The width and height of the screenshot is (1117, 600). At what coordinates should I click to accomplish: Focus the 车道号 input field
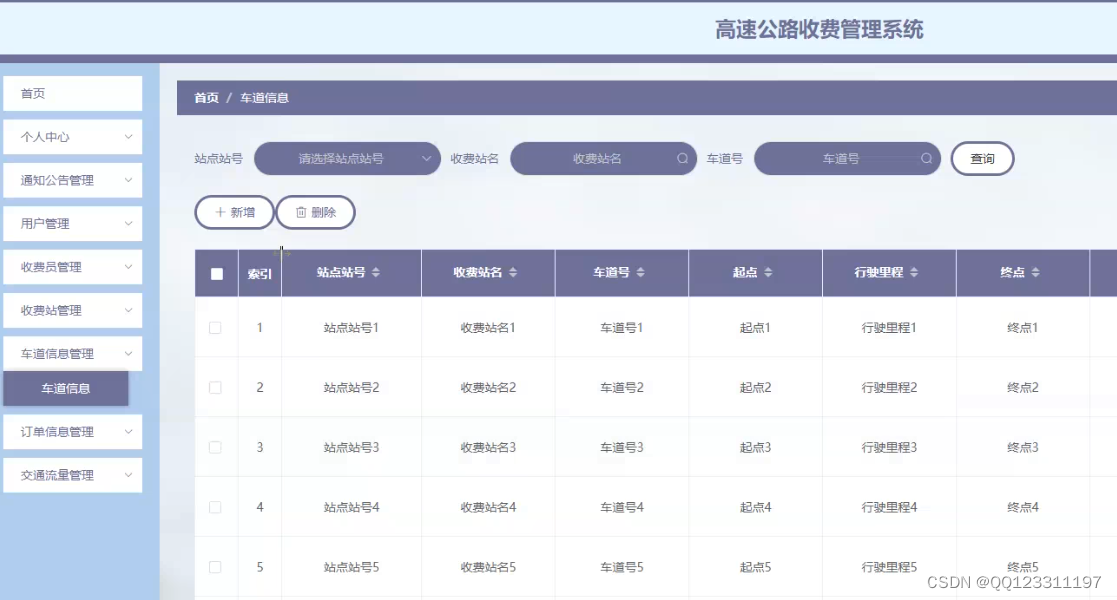click(x=847, y=158)
